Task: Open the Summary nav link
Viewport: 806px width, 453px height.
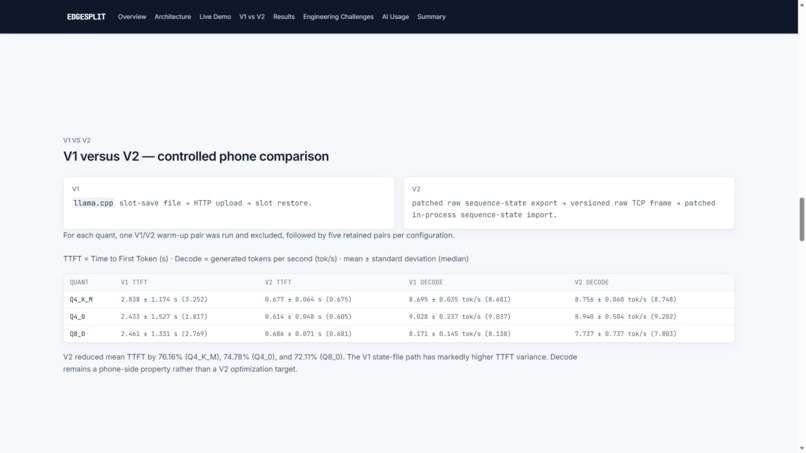Action: 431,17
